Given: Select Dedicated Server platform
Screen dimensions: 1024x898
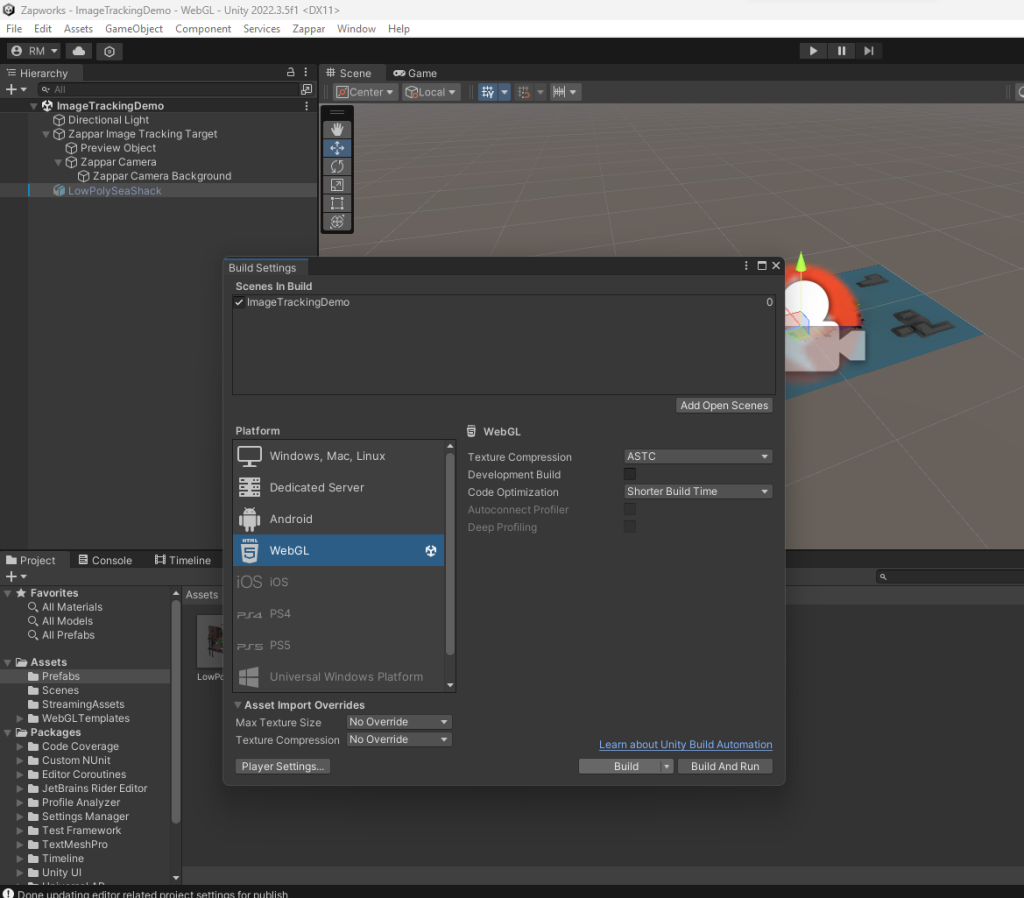Looking at the screenshot, I should (x=338, y=487).
